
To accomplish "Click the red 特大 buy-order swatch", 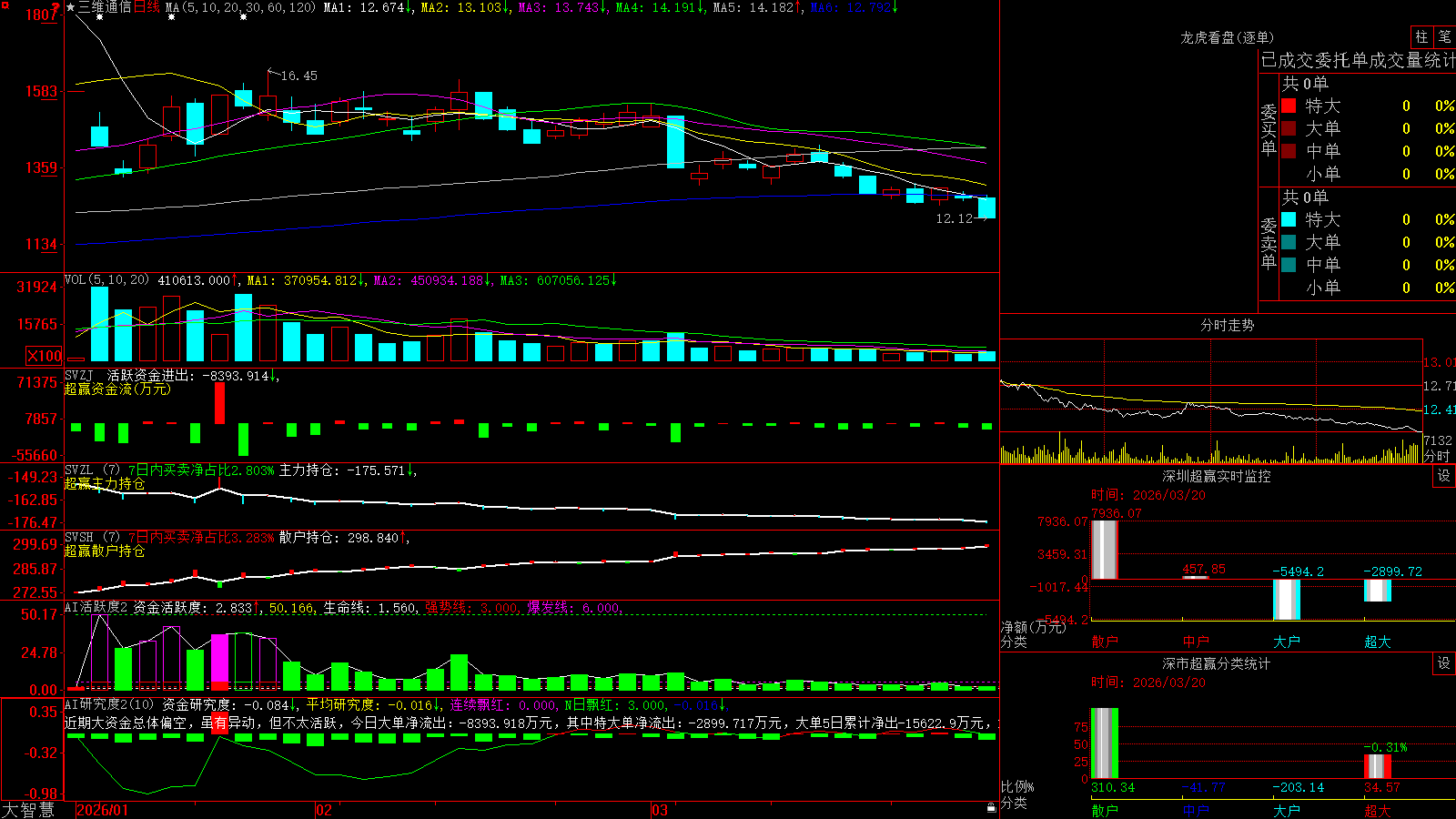I will [x=1289, y=106].
